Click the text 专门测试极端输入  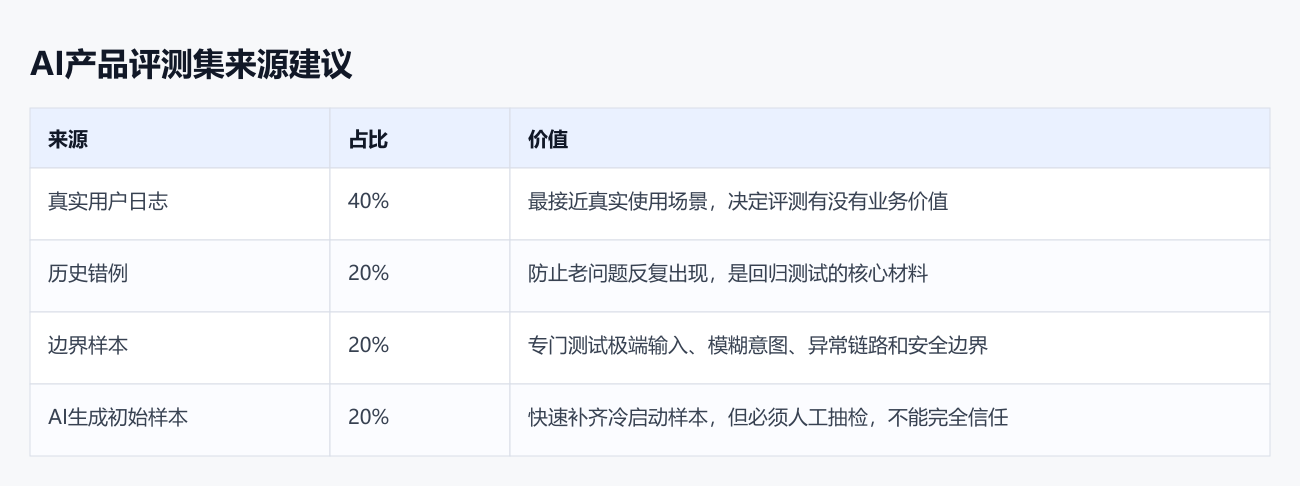[x=608, y=345]
